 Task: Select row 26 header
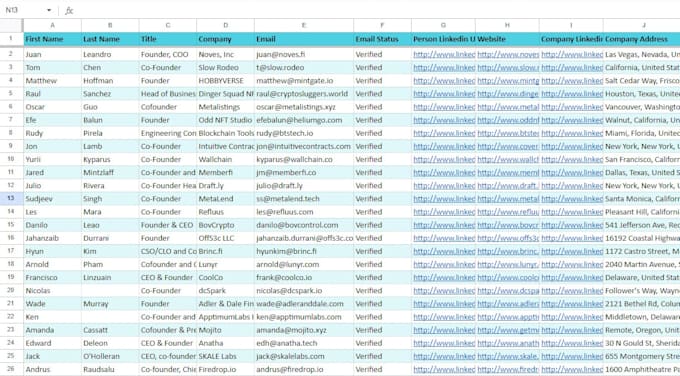coord(11,369)
